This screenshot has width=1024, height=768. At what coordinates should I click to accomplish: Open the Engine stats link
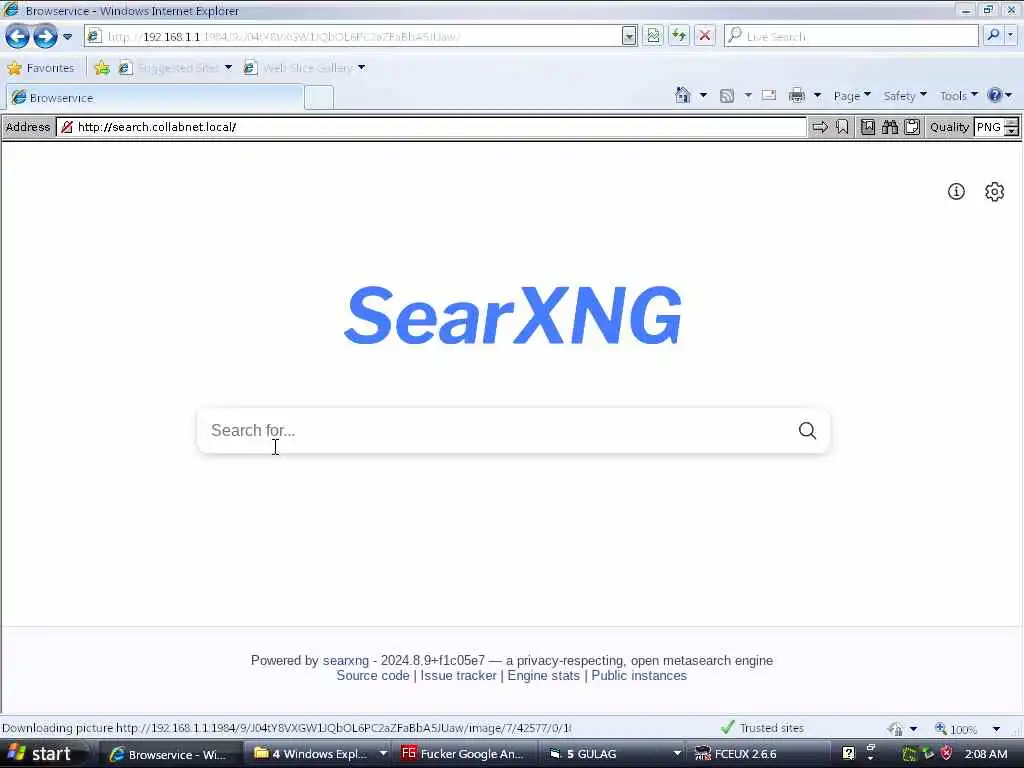(543, 676)
